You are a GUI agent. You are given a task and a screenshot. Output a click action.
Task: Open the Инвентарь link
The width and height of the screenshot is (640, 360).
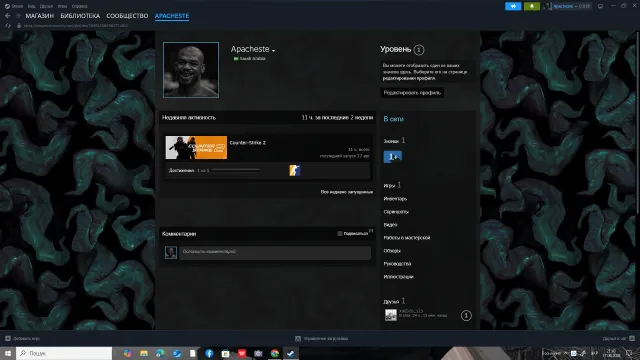pos(395,199)
